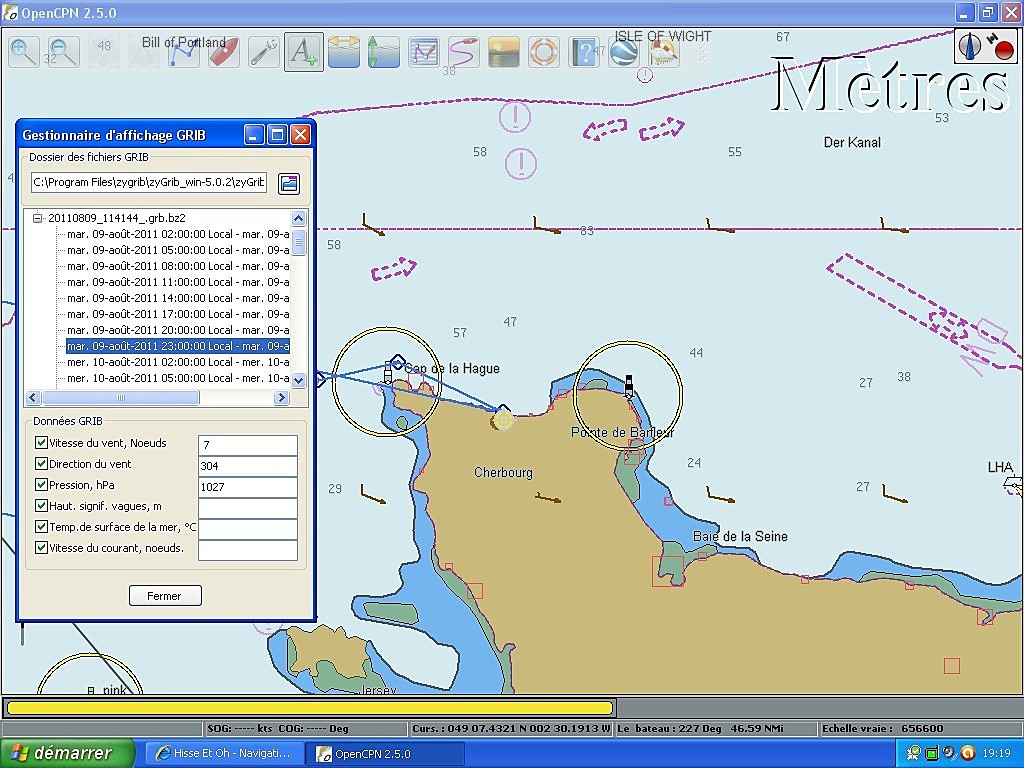The image size is (1024, 768).
Task: Select the 09-août-2011 17:00:00 GRIB record
Action: pyautogui.click(x=178, y=314)
